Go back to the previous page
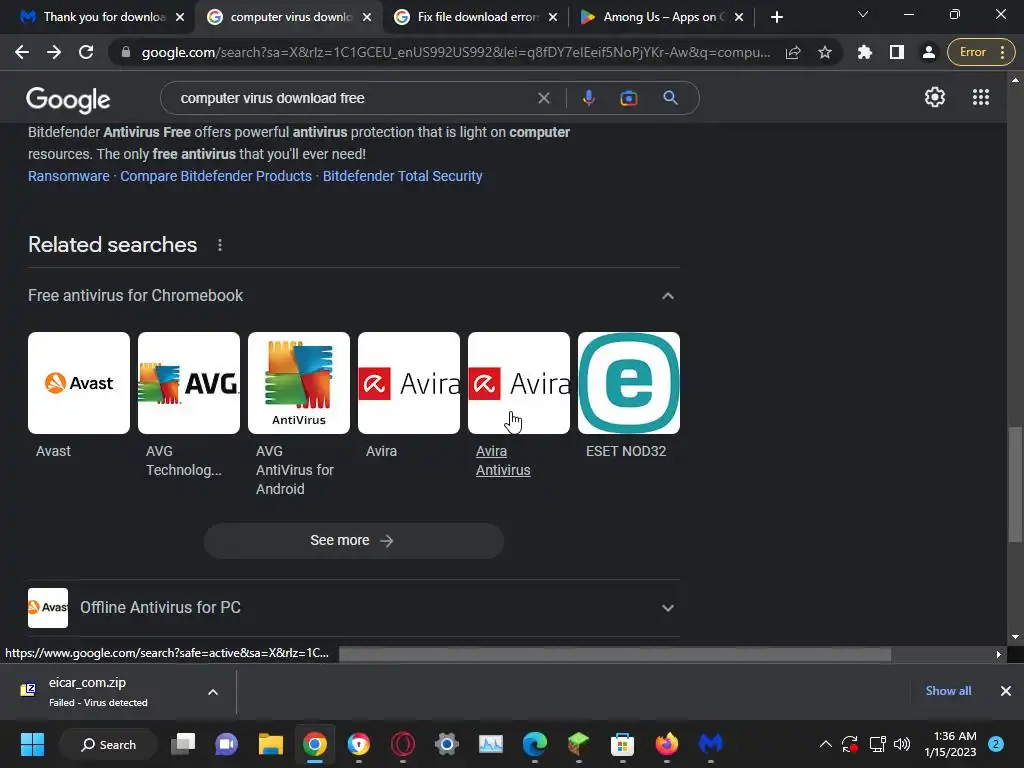 tap(22, 52)
